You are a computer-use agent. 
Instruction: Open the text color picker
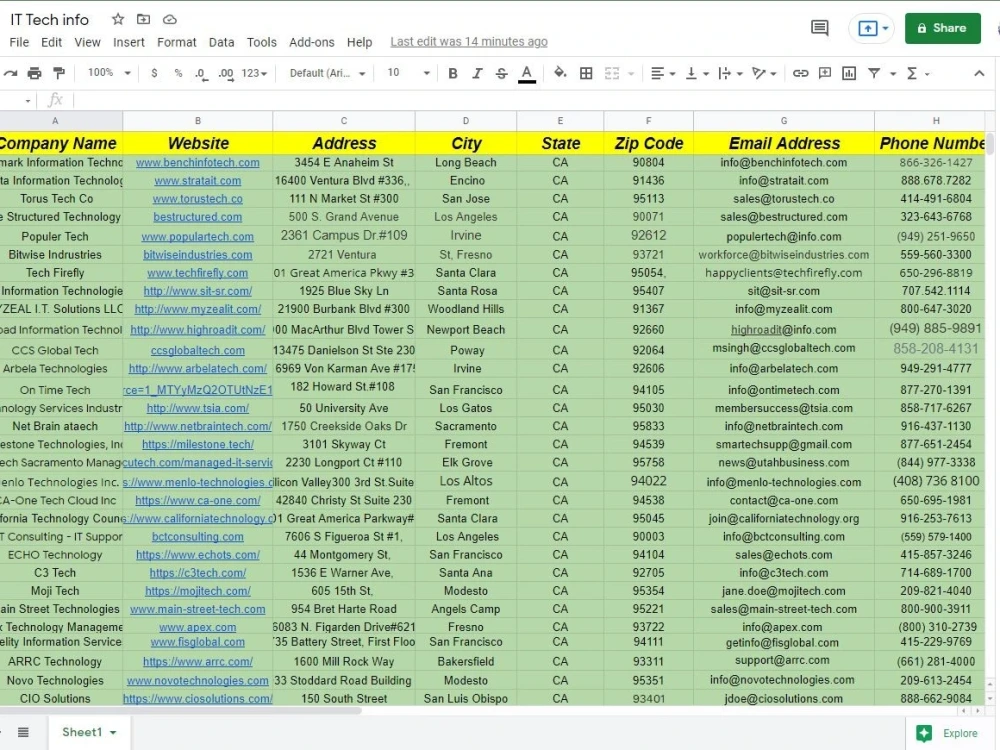tap(527, 73)
